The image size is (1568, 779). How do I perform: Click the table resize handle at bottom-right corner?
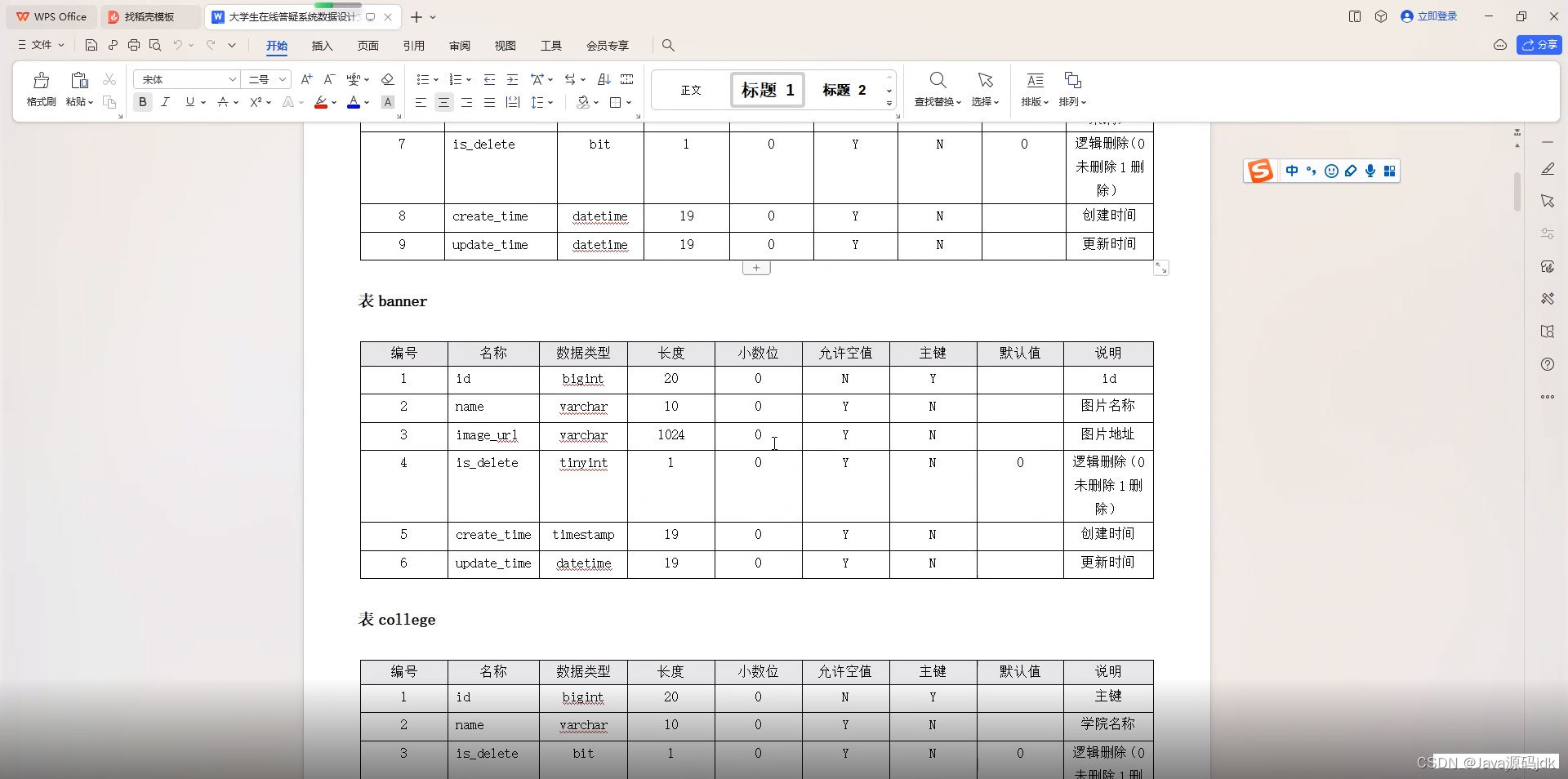pyautogui.click(x=1161, y=268)
